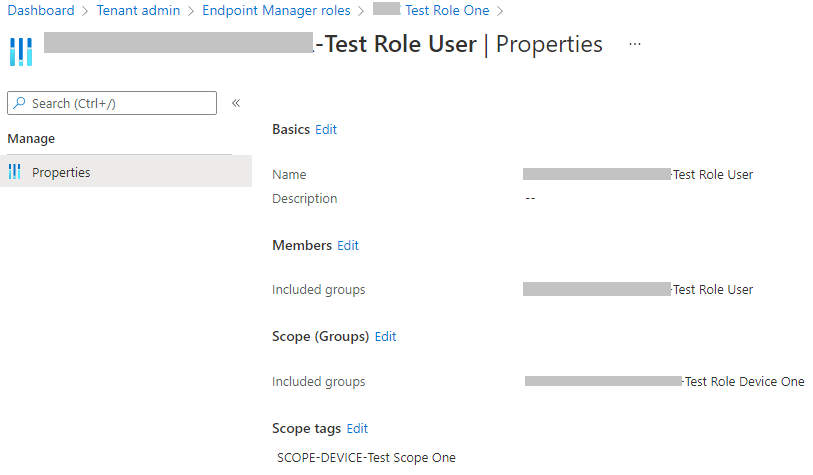Click the chevron after Dashboard breadcrumb
Viewport: 813px width, 475px height.
tap(85, 11)
